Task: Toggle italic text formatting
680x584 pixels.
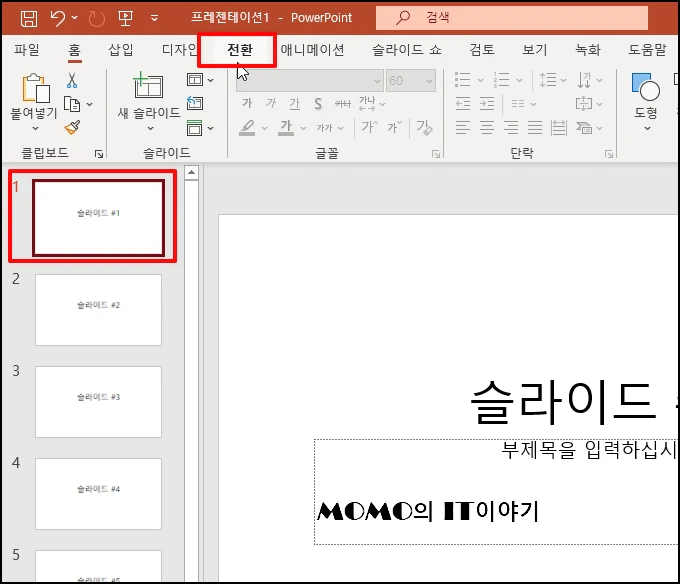Action: coord(271,104)
